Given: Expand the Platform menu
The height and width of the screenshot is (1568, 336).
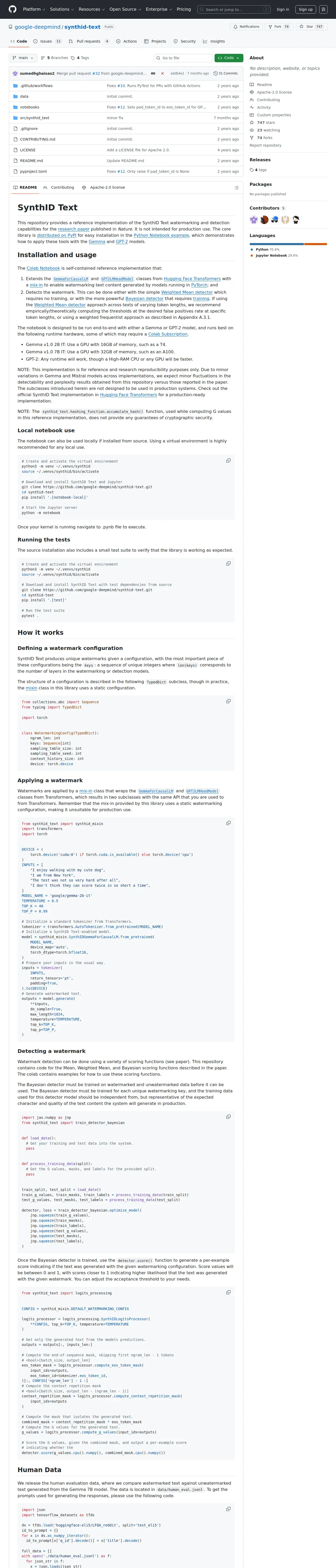Looking at the screenshot, I should pos(33,9).
